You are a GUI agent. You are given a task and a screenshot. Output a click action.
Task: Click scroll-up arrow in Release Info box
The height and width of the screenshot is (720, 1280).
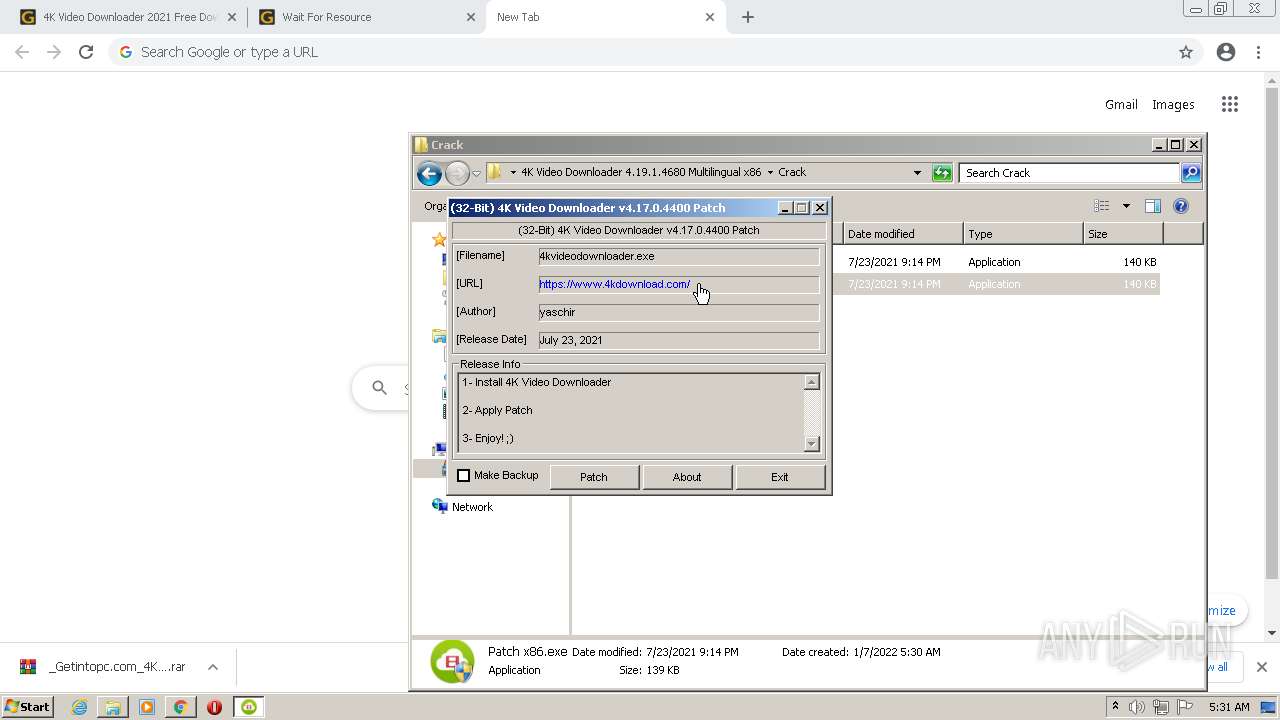[x=811, y=381]
